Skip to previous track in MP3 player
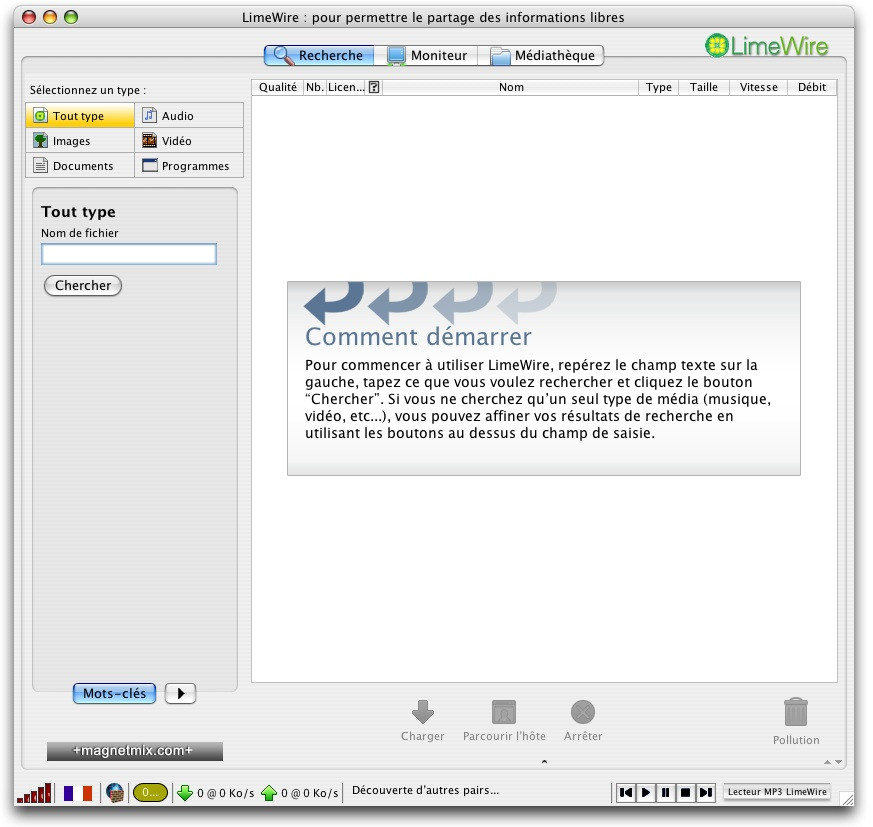 click(x=626, y=792)
